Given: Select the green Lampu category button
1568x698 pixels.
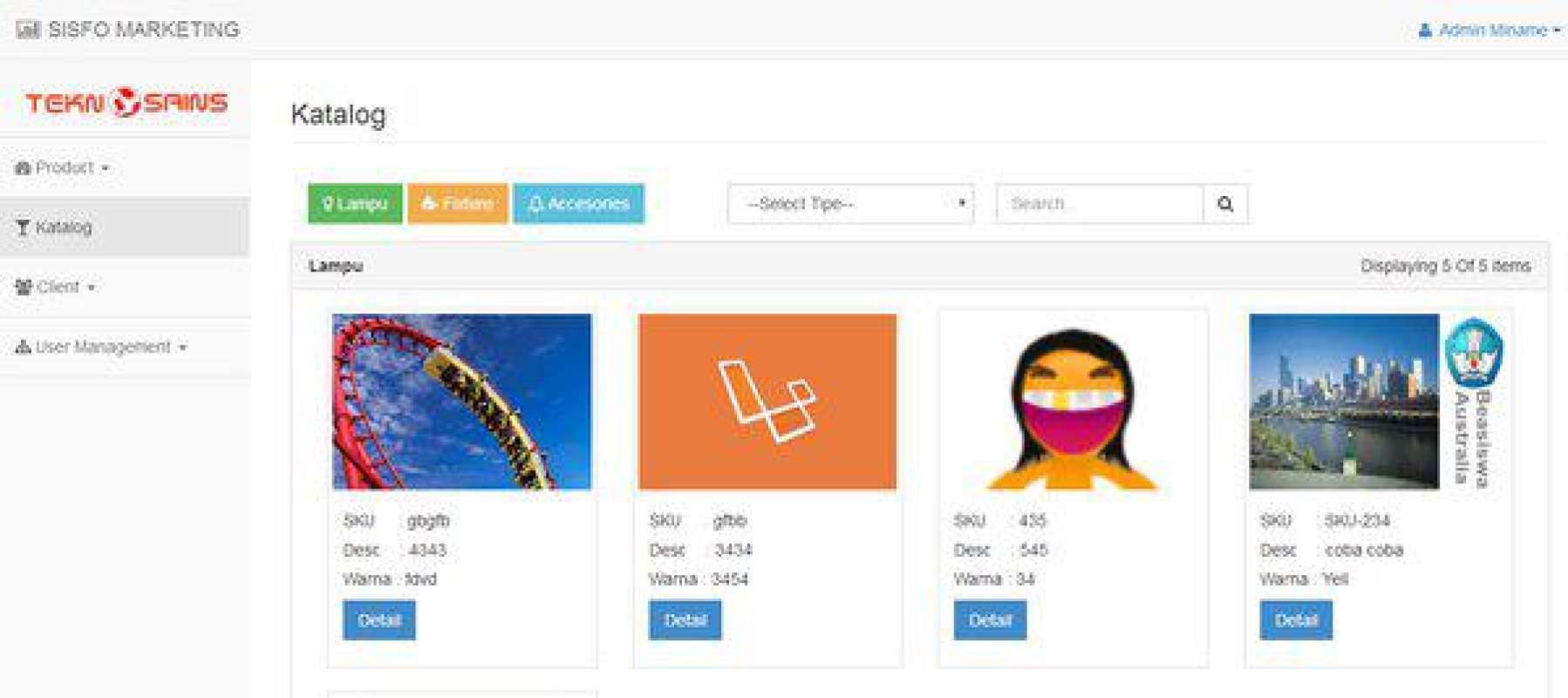Looking at the screenshot, I should click(x=355, y=204).
